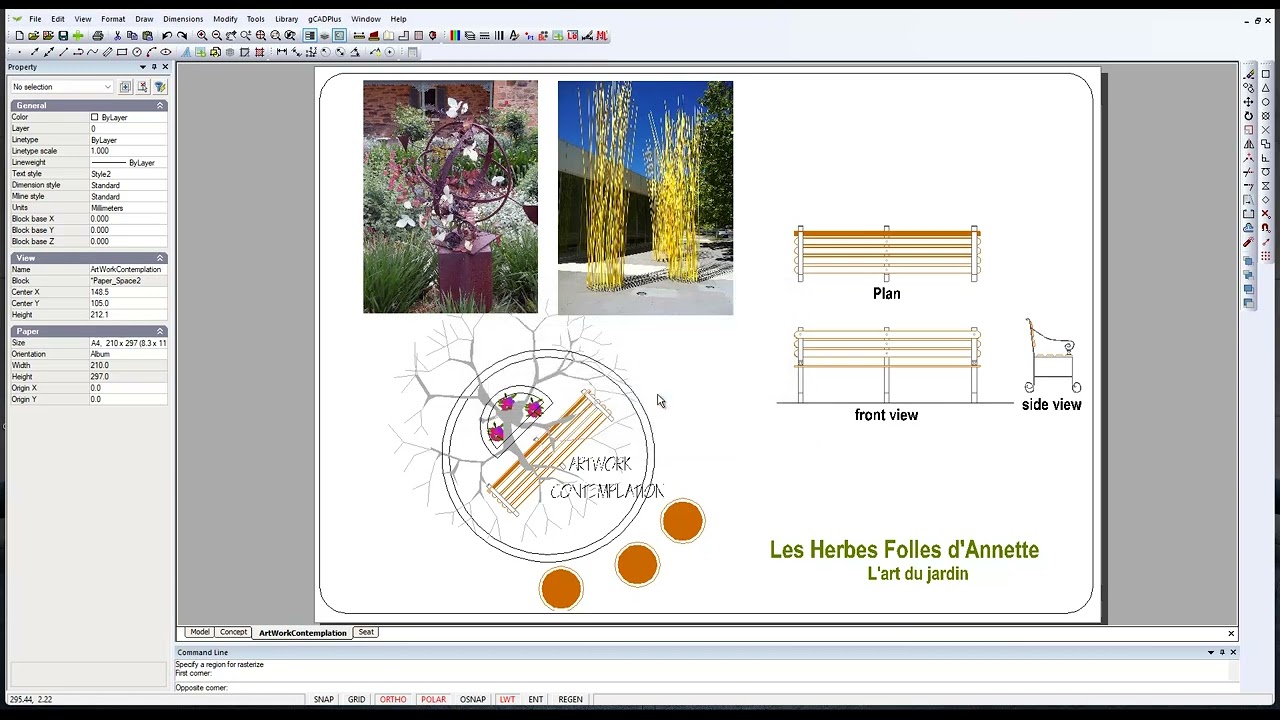Toggle ENT in the status bar
Image resolution: width=1280 pixels, height=720 pixels.
point(536,699)
